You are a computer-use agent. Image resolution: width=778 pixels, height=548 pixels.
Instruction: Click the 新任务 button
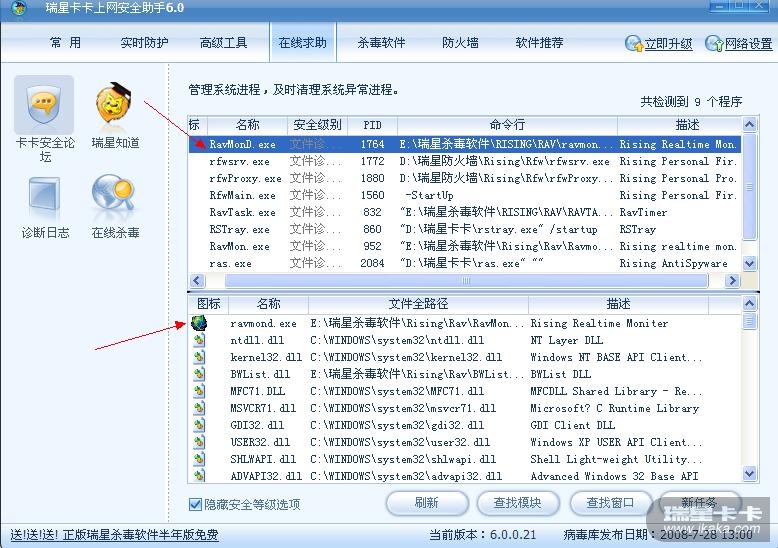pos(699,503)
